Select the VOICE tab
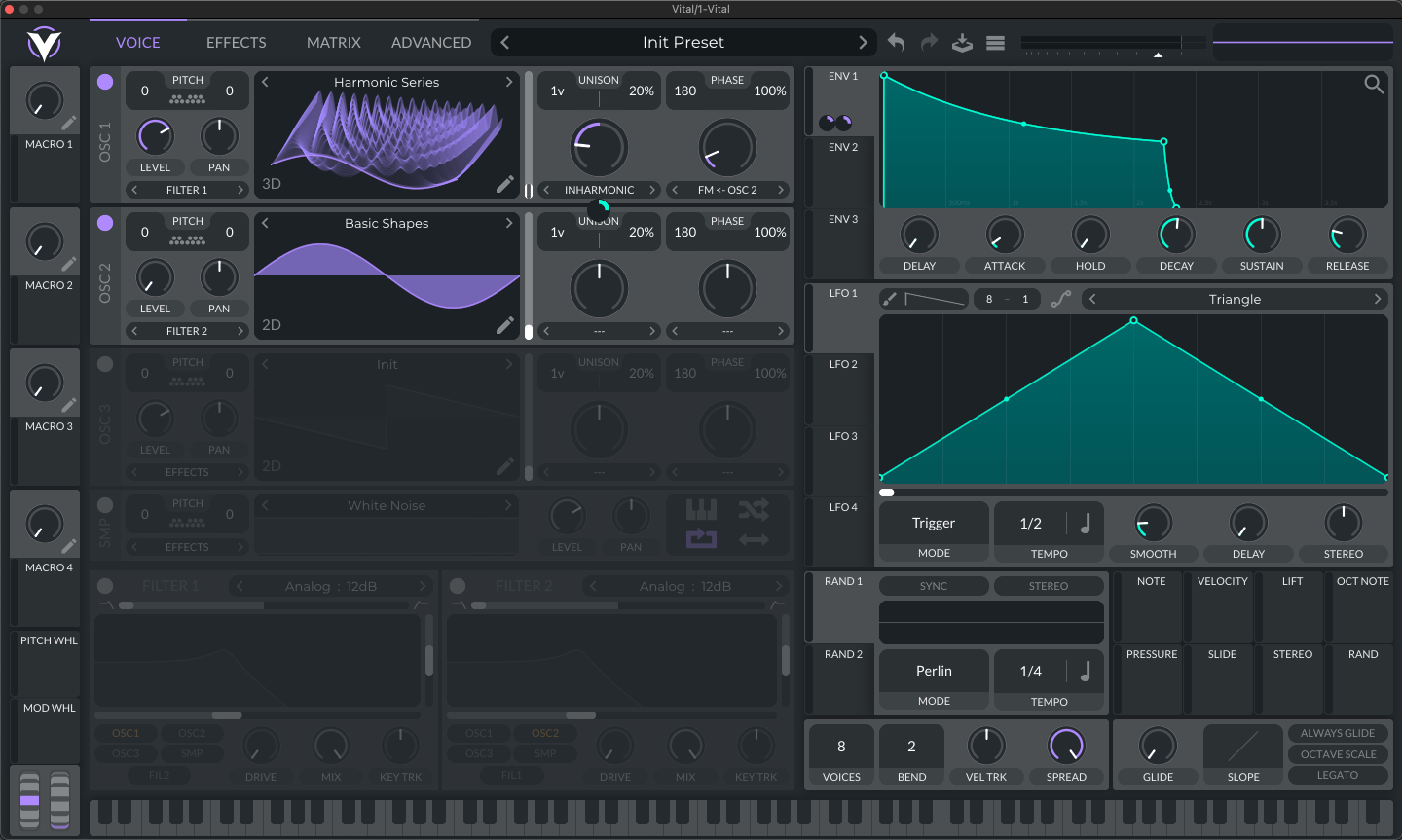The width and height of the screenshot is (1402, 840). pos(138,42)
